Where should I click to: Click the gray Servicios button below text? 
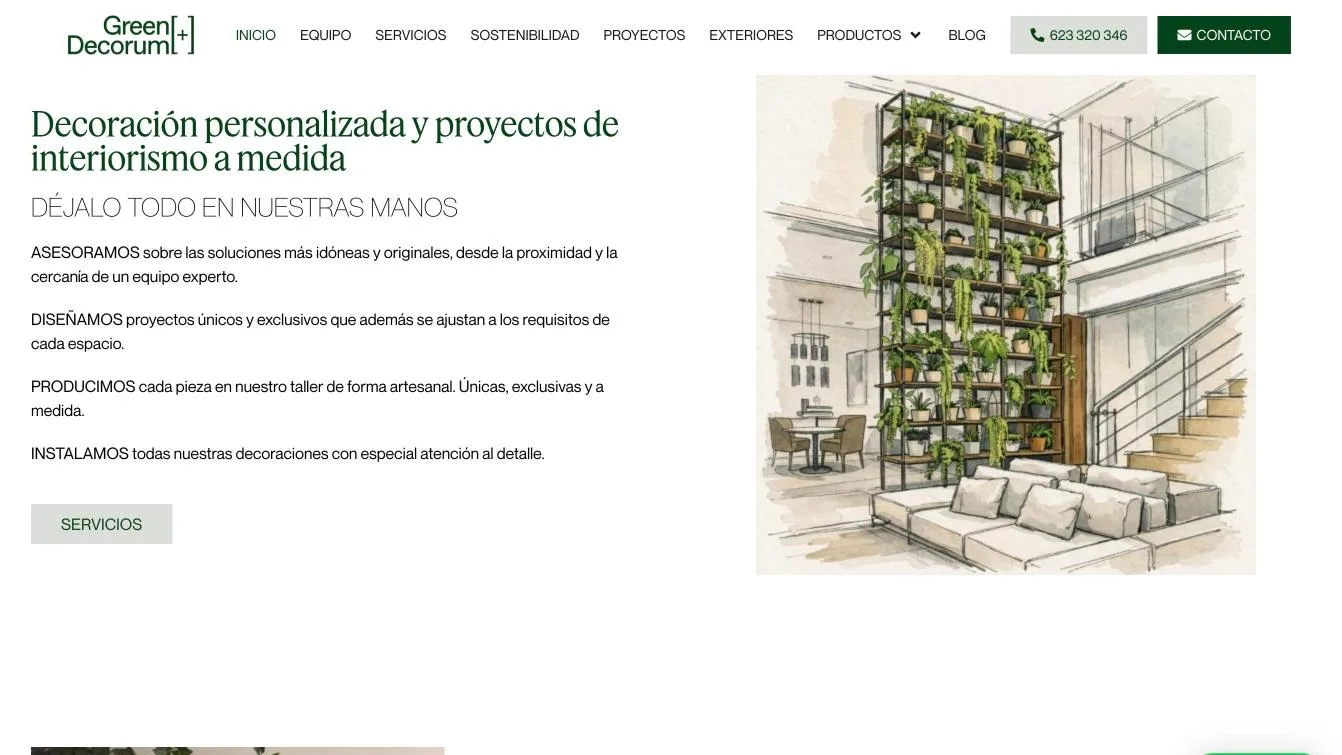click(x=102, y=524)
